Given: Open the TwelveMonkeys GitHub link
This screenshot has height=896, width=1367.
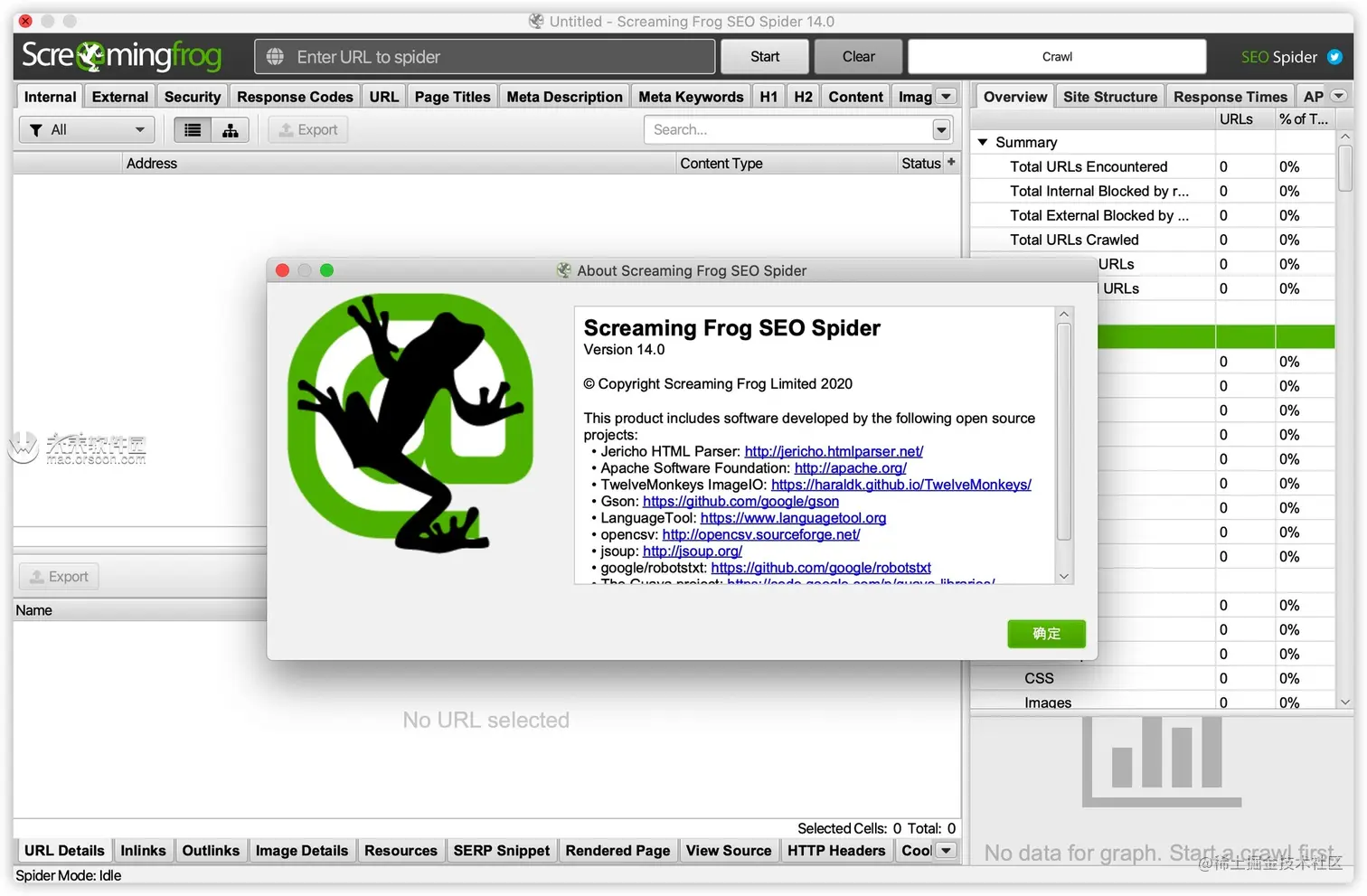Looking at the screenshot, I should coord(900,485).
